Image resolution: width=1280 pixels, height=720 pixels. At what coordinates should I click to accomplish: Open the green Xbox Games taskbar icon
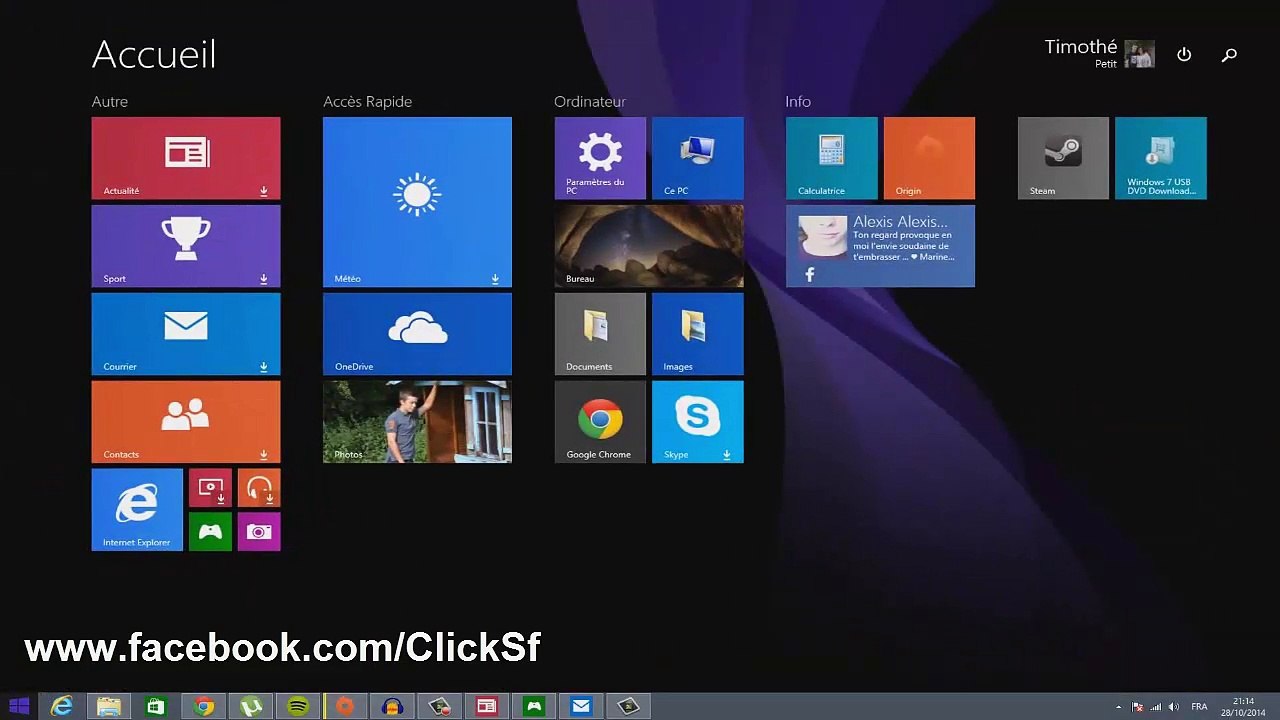pyautogui.click(x=534, y=707)
